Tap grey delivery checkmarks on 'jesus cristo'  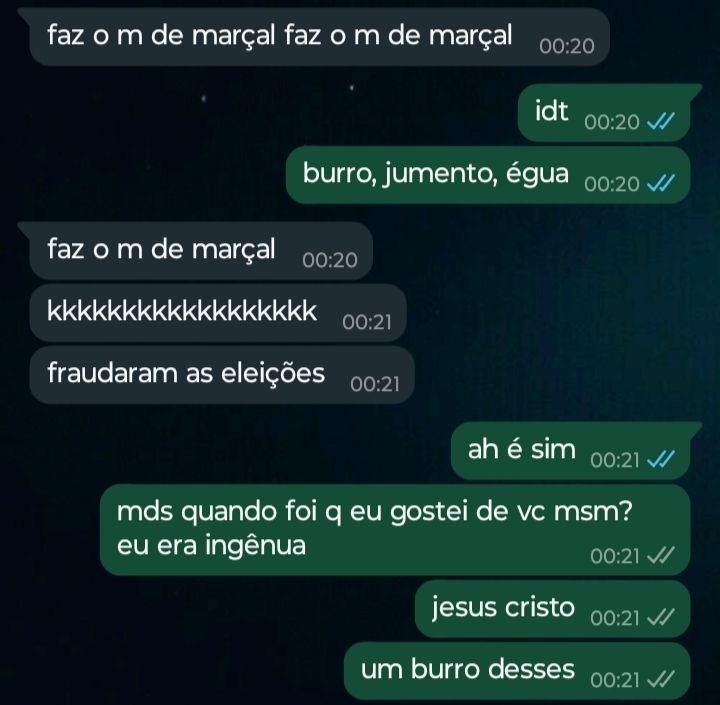pyautogui.click(x=661, y=617)
